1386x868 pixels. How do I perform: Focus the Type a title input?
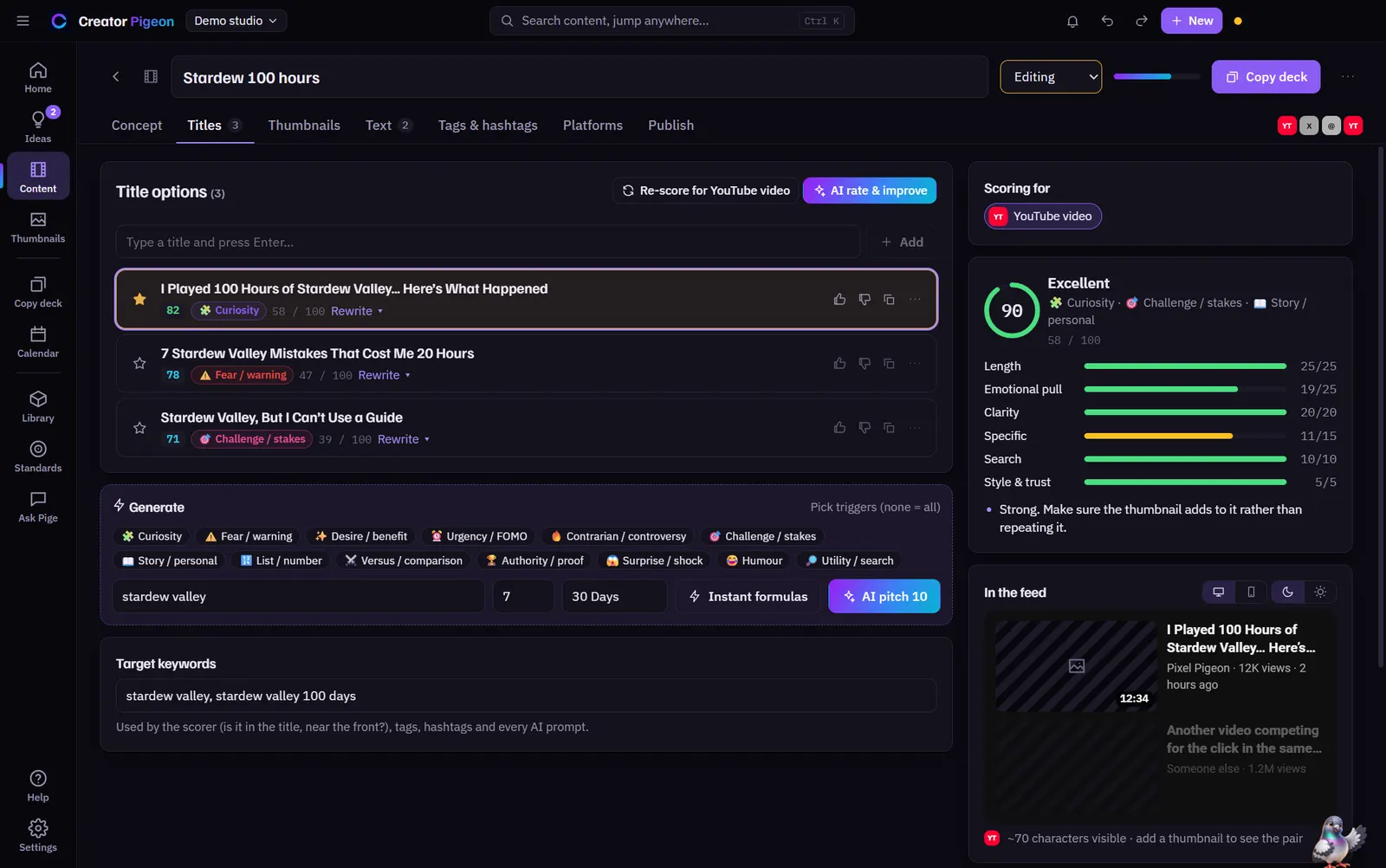point(488,243)
